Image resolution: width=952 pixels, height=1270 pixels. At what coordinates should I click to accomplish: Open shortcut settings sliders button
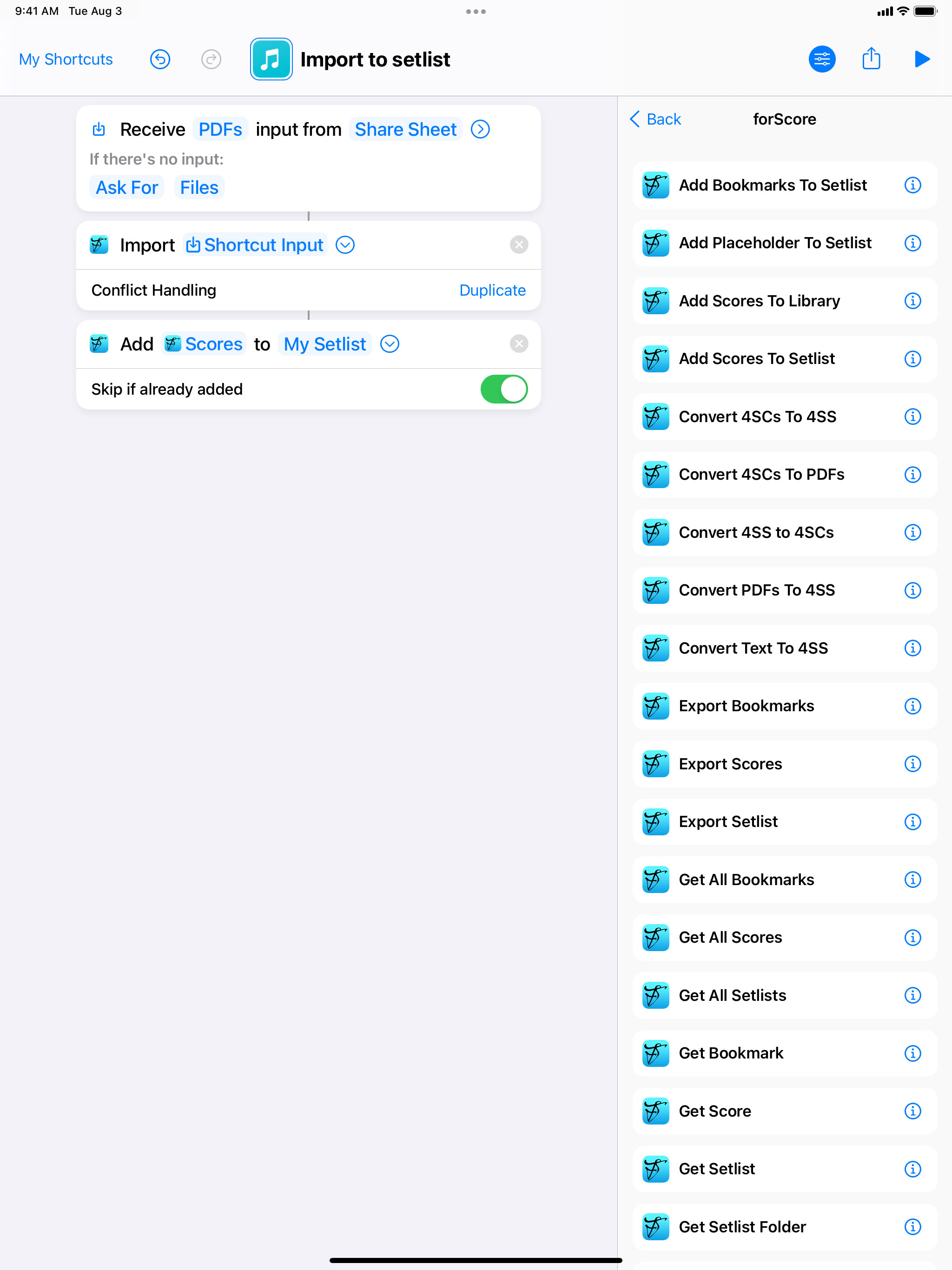pos(822,59)
